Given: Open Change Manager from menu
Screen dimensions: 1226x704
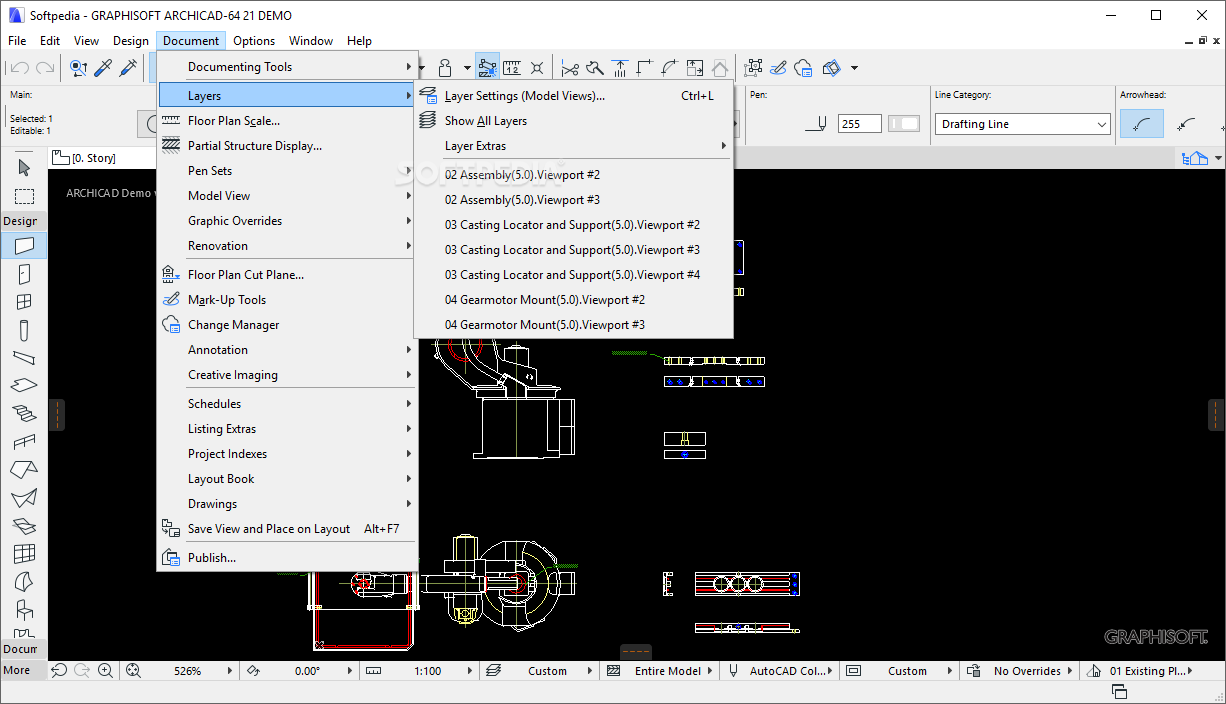Looking at the screenshot, I should 287,325.
